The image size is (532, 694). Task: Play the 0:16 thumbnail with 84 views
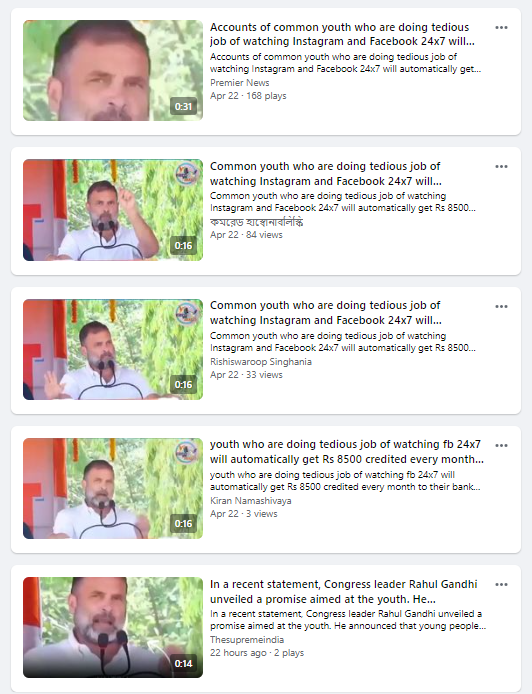click(x=113, y=210)
